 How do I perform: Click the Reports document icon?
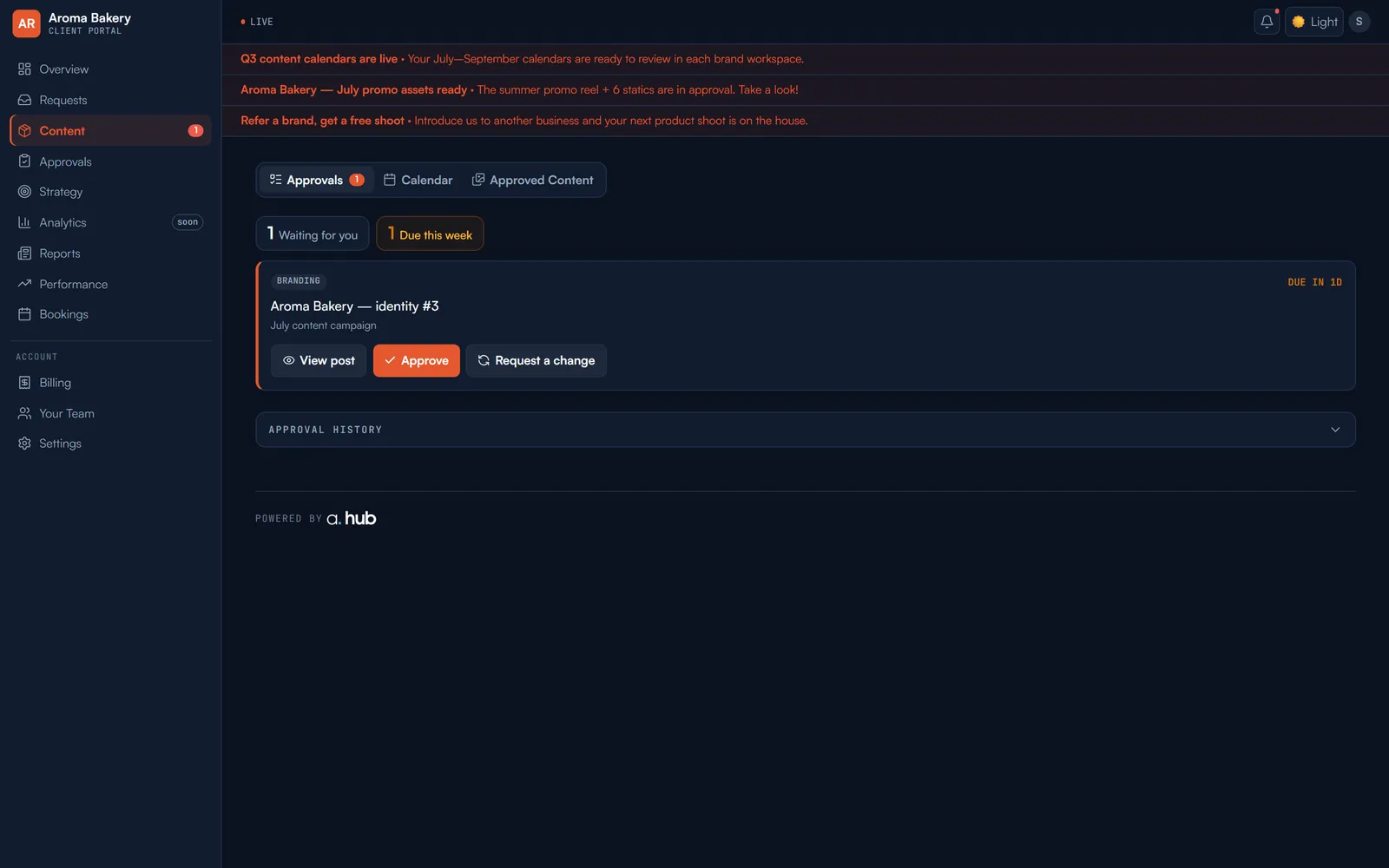point(24,253)
